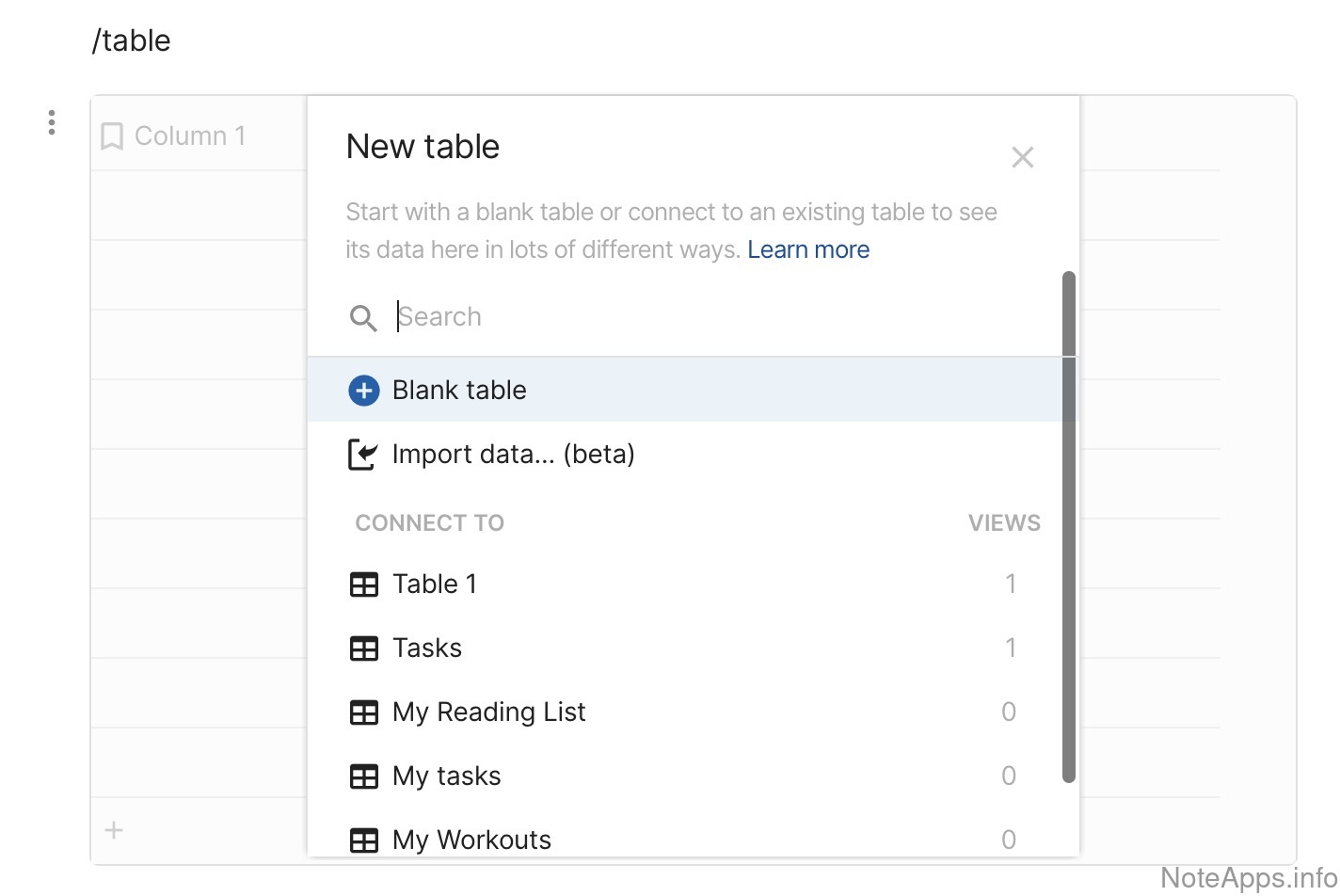Open the Learn more link

[x=808, y=249]
